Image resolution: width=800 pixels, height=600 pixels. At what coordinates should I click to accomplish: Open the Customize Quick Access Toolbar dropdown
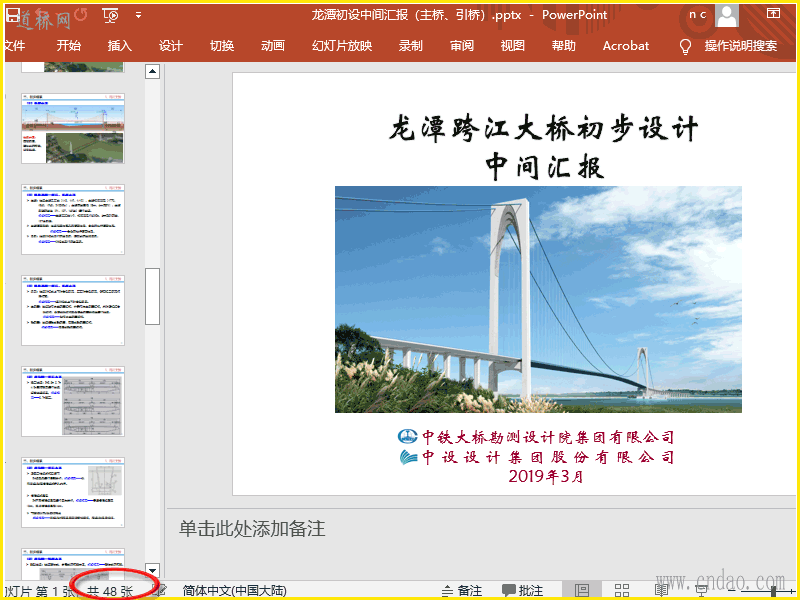point(138,15)
